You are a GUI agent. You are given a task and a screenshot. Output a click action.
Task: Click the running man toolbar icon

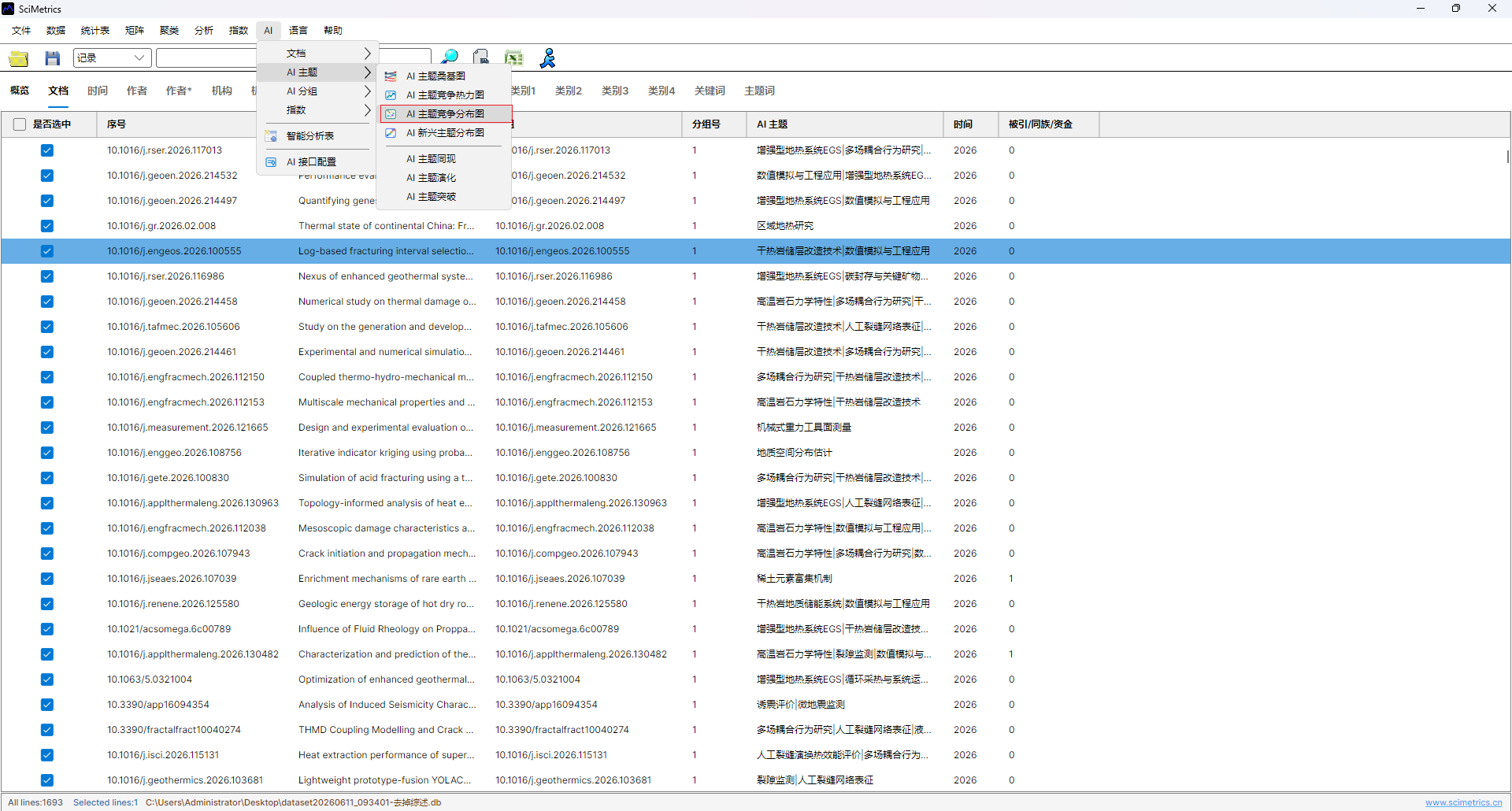[548, 57]
